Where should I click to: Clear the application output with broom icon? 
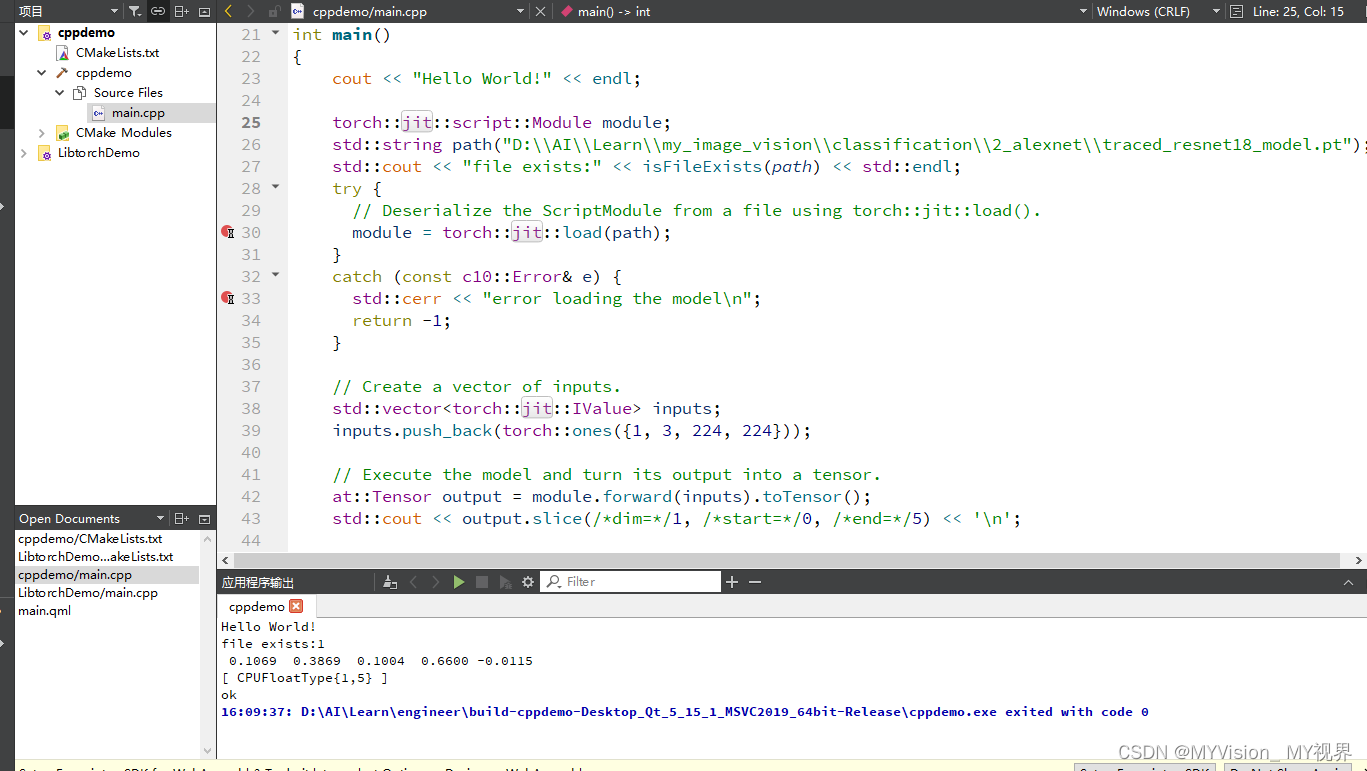[x=390, y=581]
